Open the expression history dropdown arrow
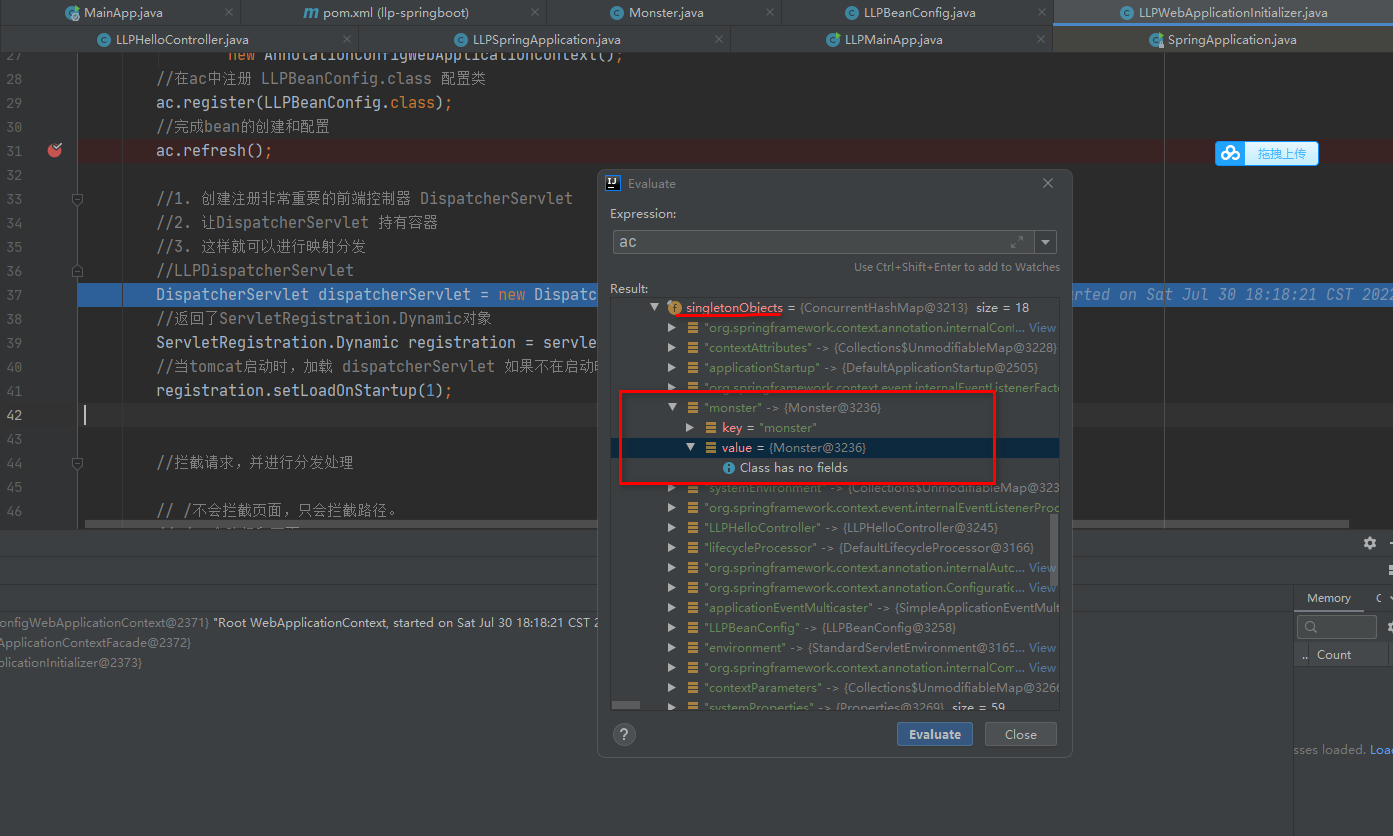This screenshot has width=1393, height=836. [x=1045, y=242]
